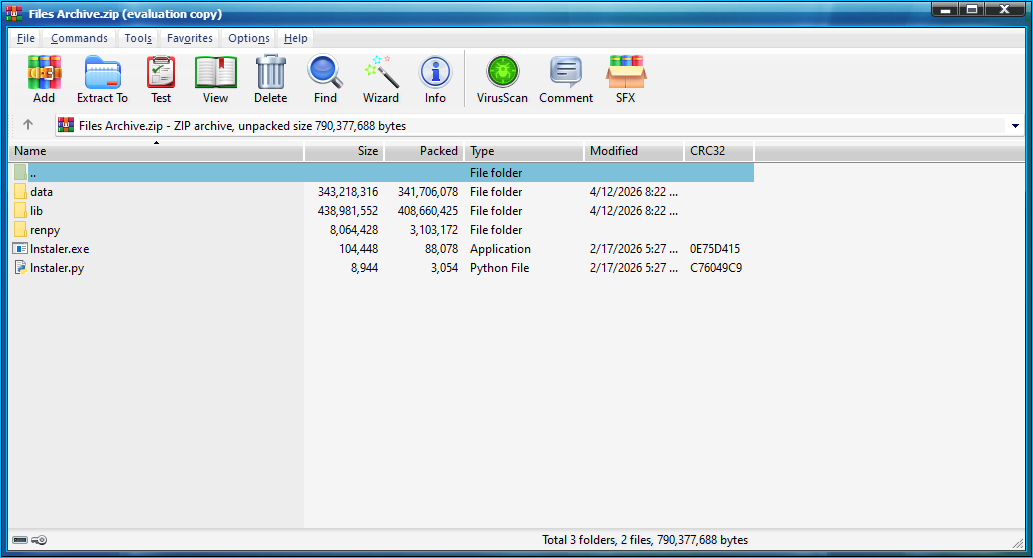Select the 'Instaler.exe' file name

point(59,249)
